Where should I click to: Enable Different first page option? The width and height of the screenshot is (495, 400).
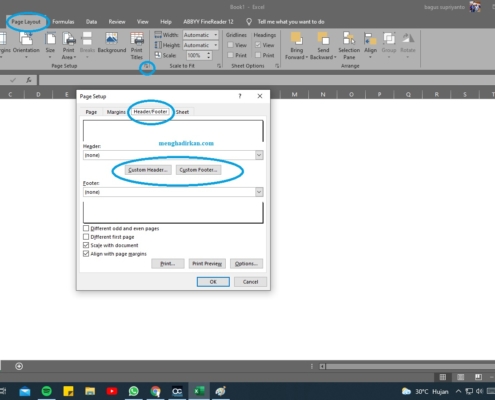pyautogui.click(x=86, y=237)
